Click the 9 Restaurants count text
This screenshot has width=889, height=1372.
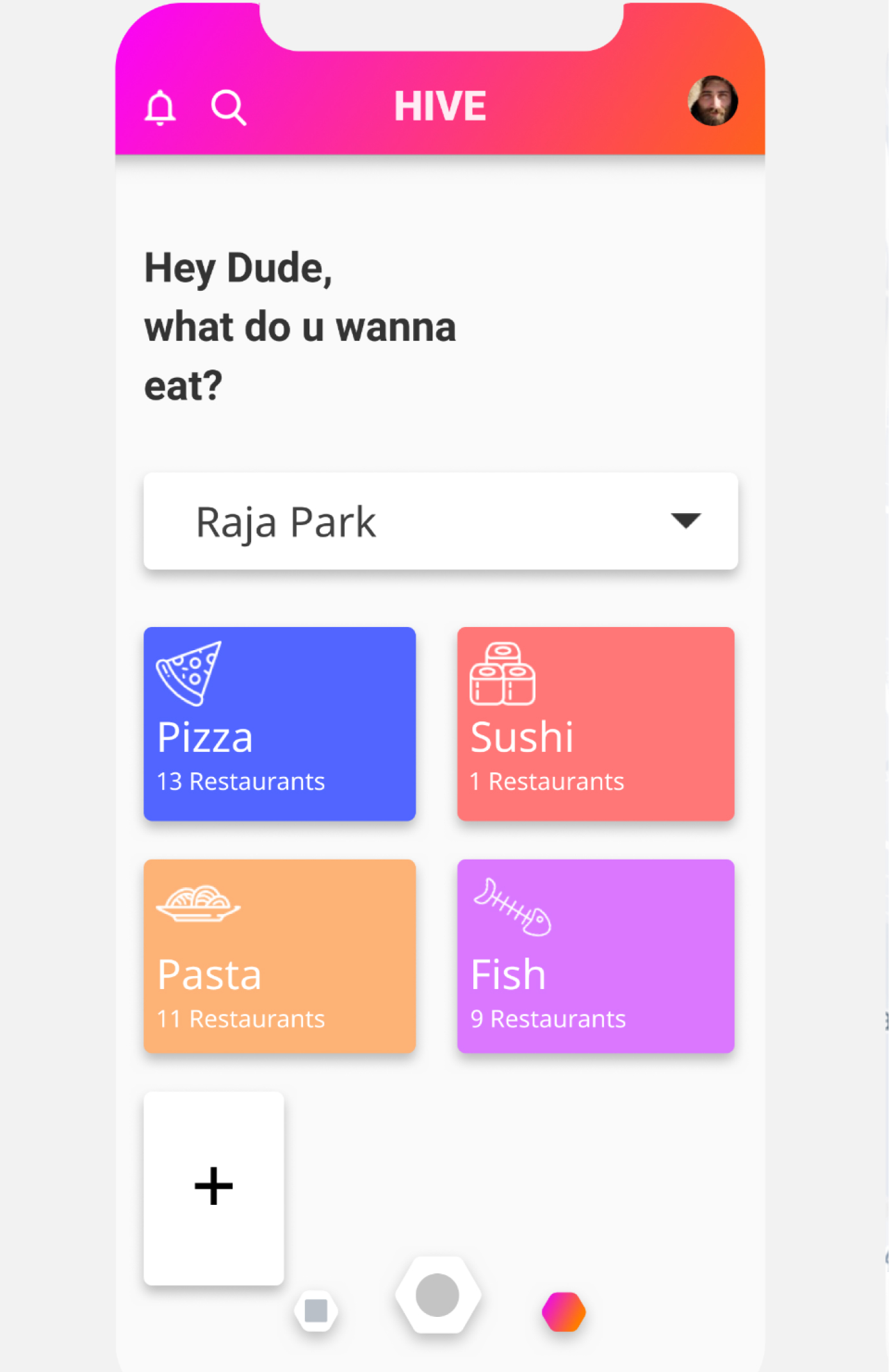pos(548,1019)
